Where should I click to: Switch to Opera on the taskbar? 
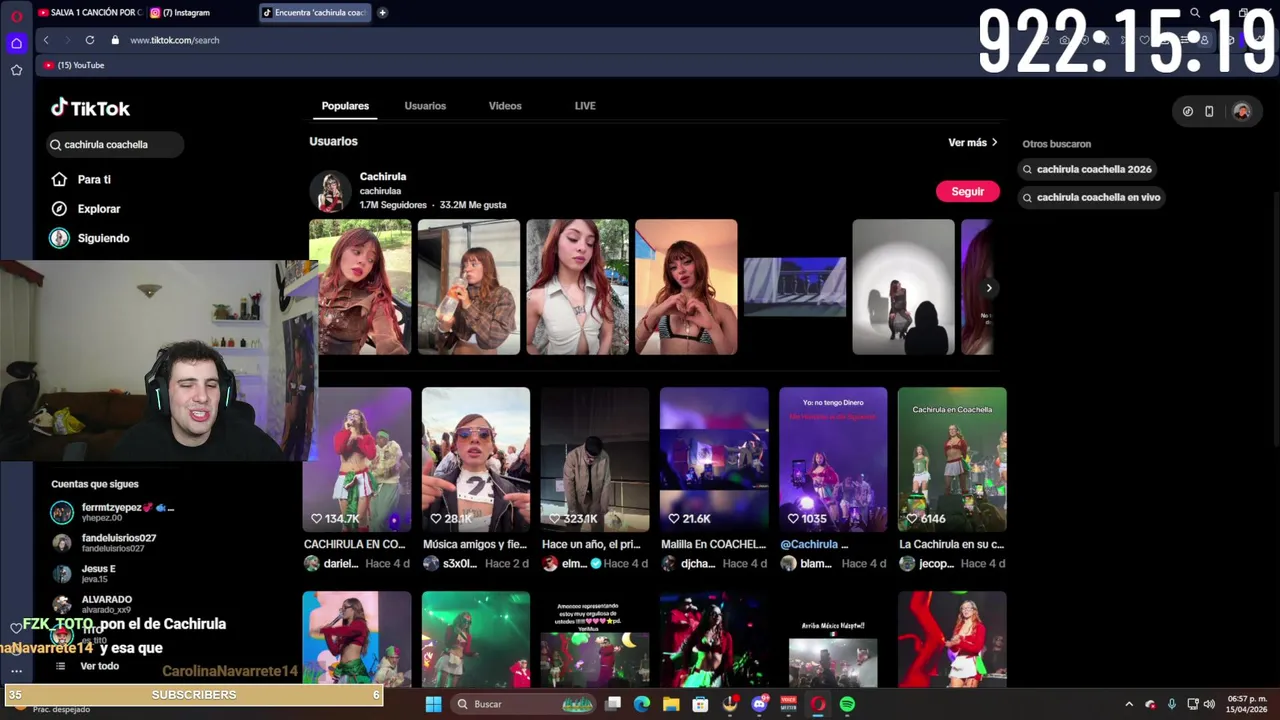(818, 704)
